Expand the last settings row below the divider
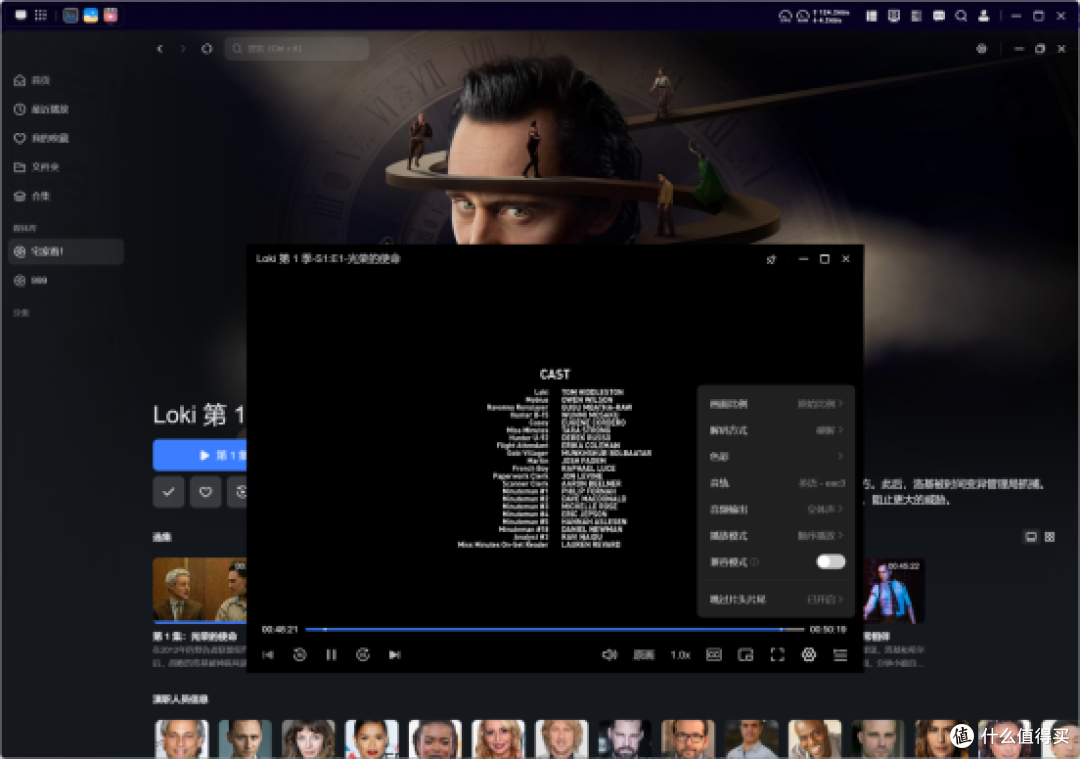 (x=776, y=600)
